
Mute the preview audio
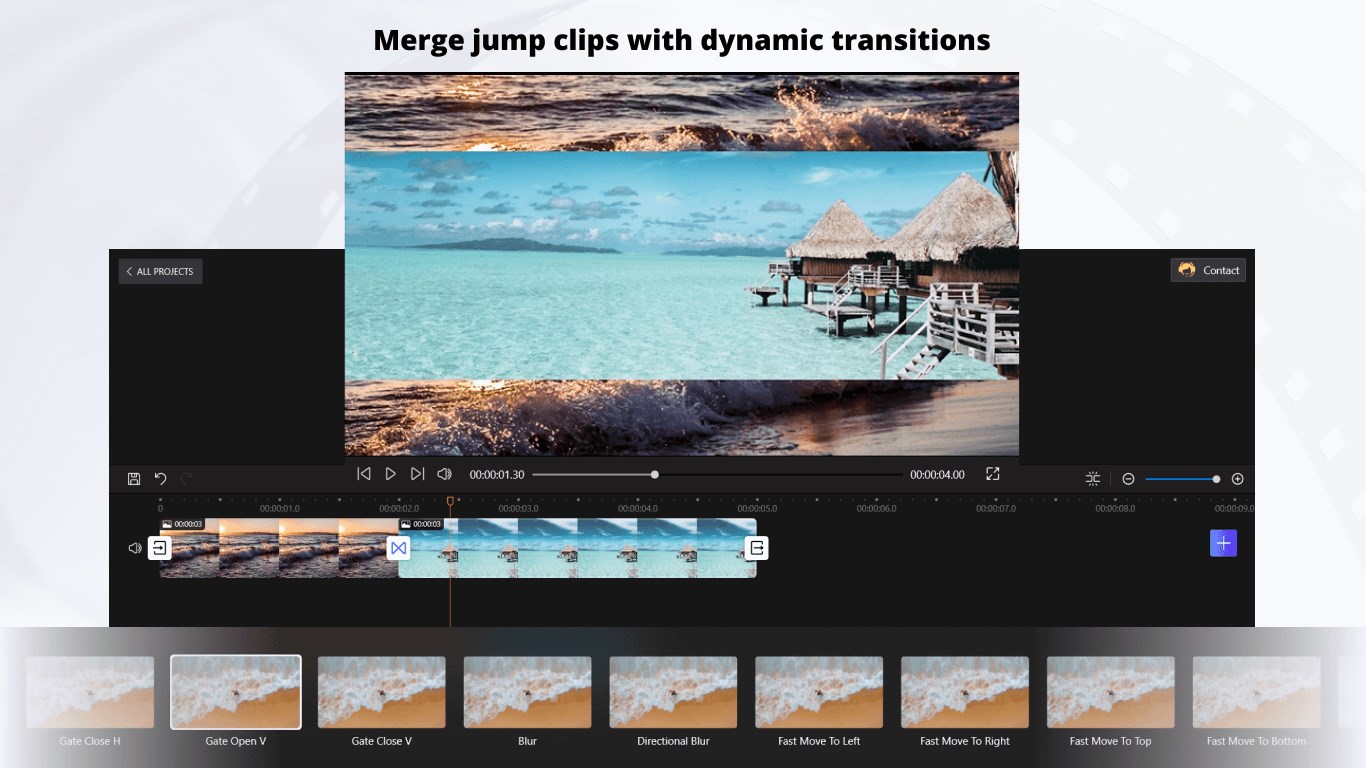(444, 473)
